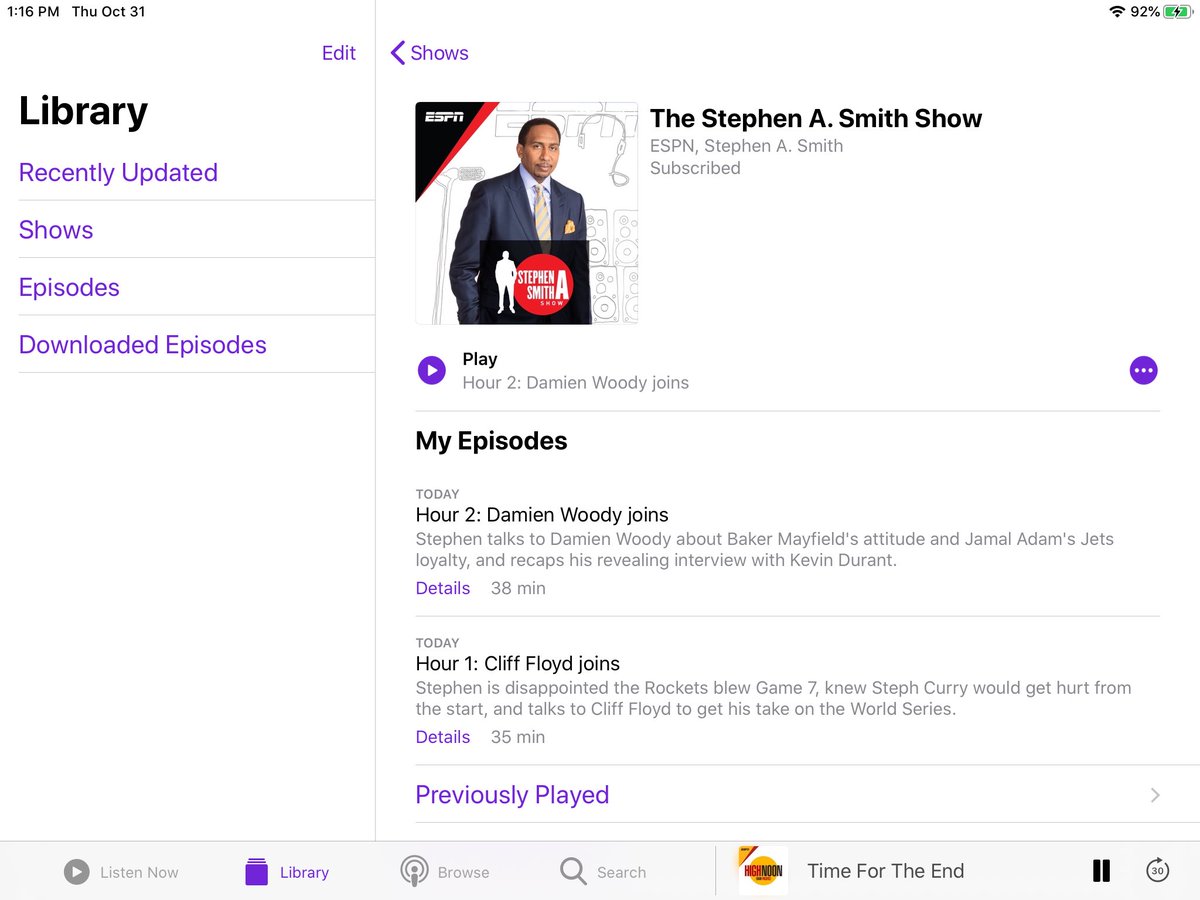The image size is (1200, 900).
Task: Switch to the Library tab
Action: pyautogui.click(x=287, y=872)
